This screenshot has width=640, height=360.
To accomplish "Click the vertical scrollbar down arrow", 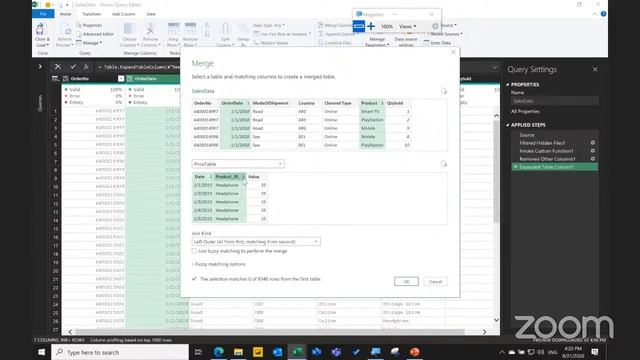I will [496, 320].
